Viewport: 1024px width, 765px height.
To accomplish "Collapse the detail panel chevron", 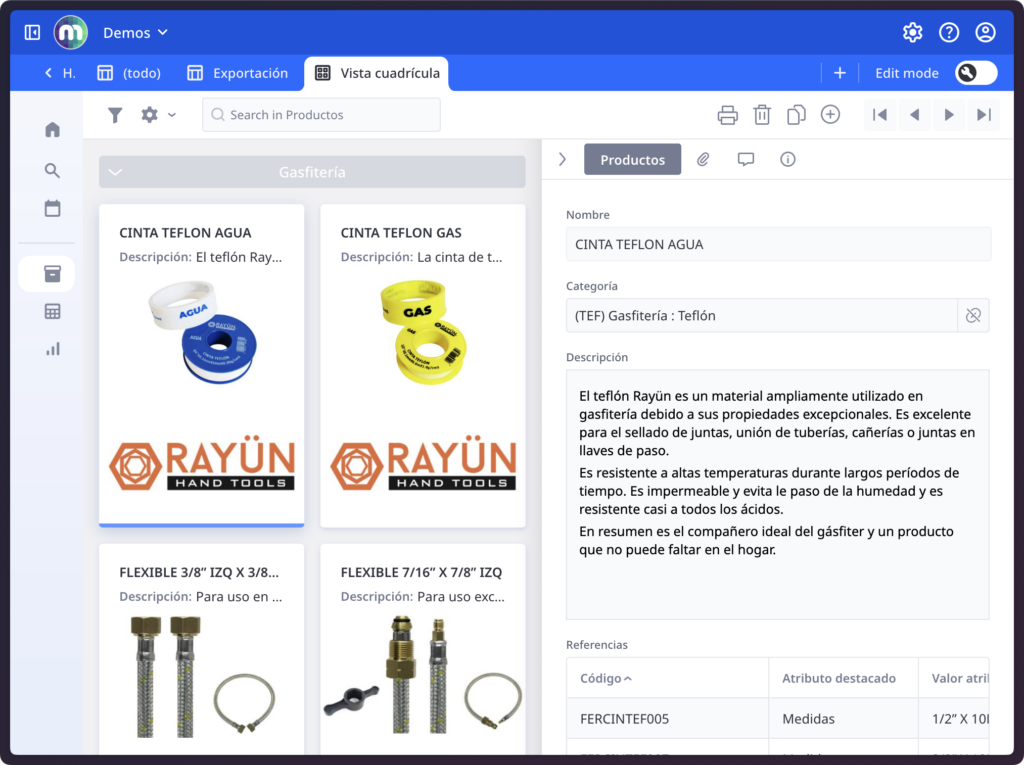I will click(562, 159).
